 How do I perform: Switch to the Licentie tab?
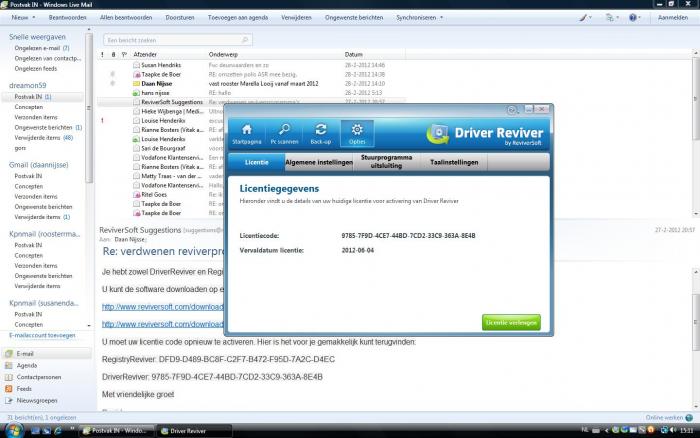point(257,163)
